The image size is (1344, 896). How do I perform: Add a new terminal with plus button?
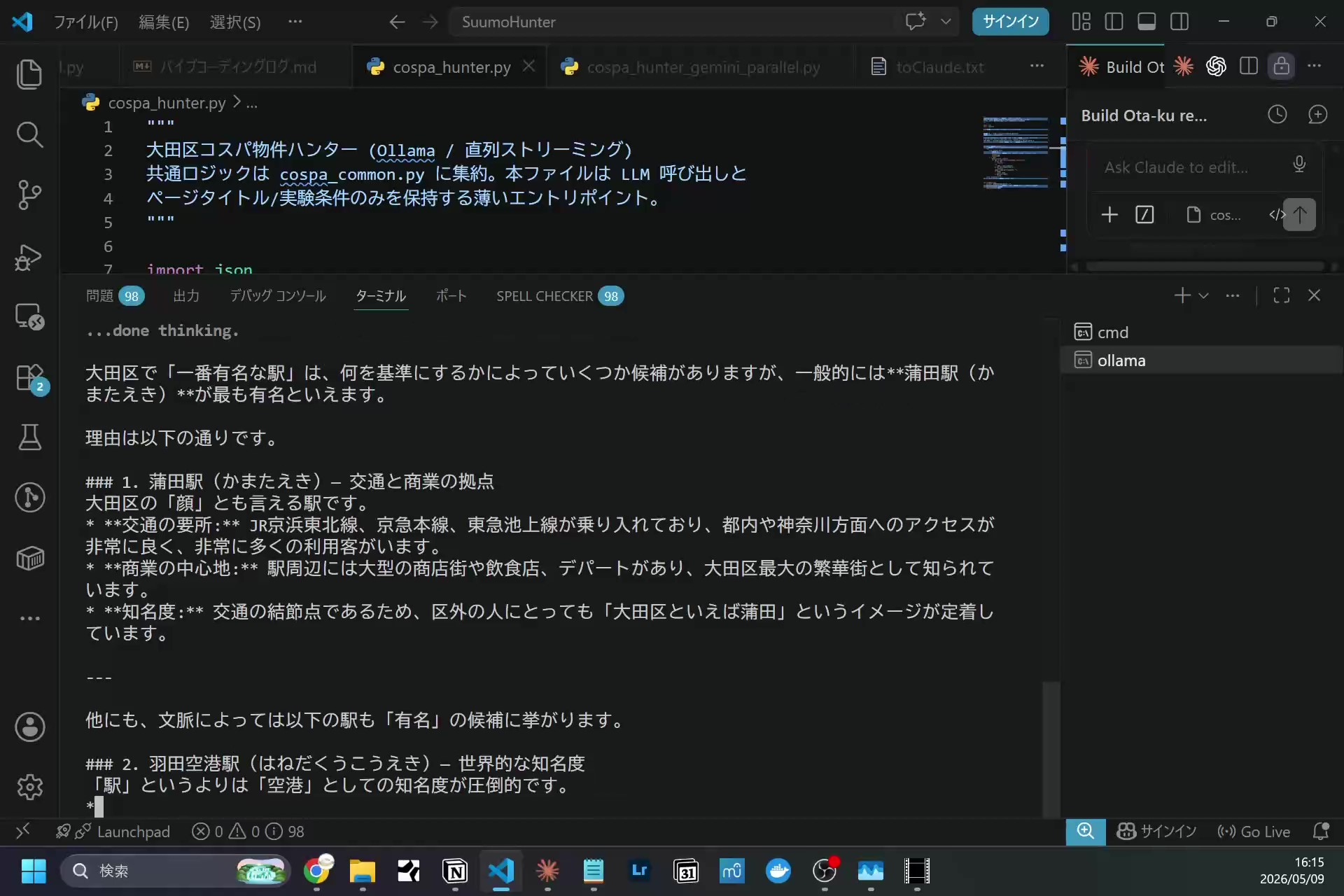click(x=1182, y=295)
